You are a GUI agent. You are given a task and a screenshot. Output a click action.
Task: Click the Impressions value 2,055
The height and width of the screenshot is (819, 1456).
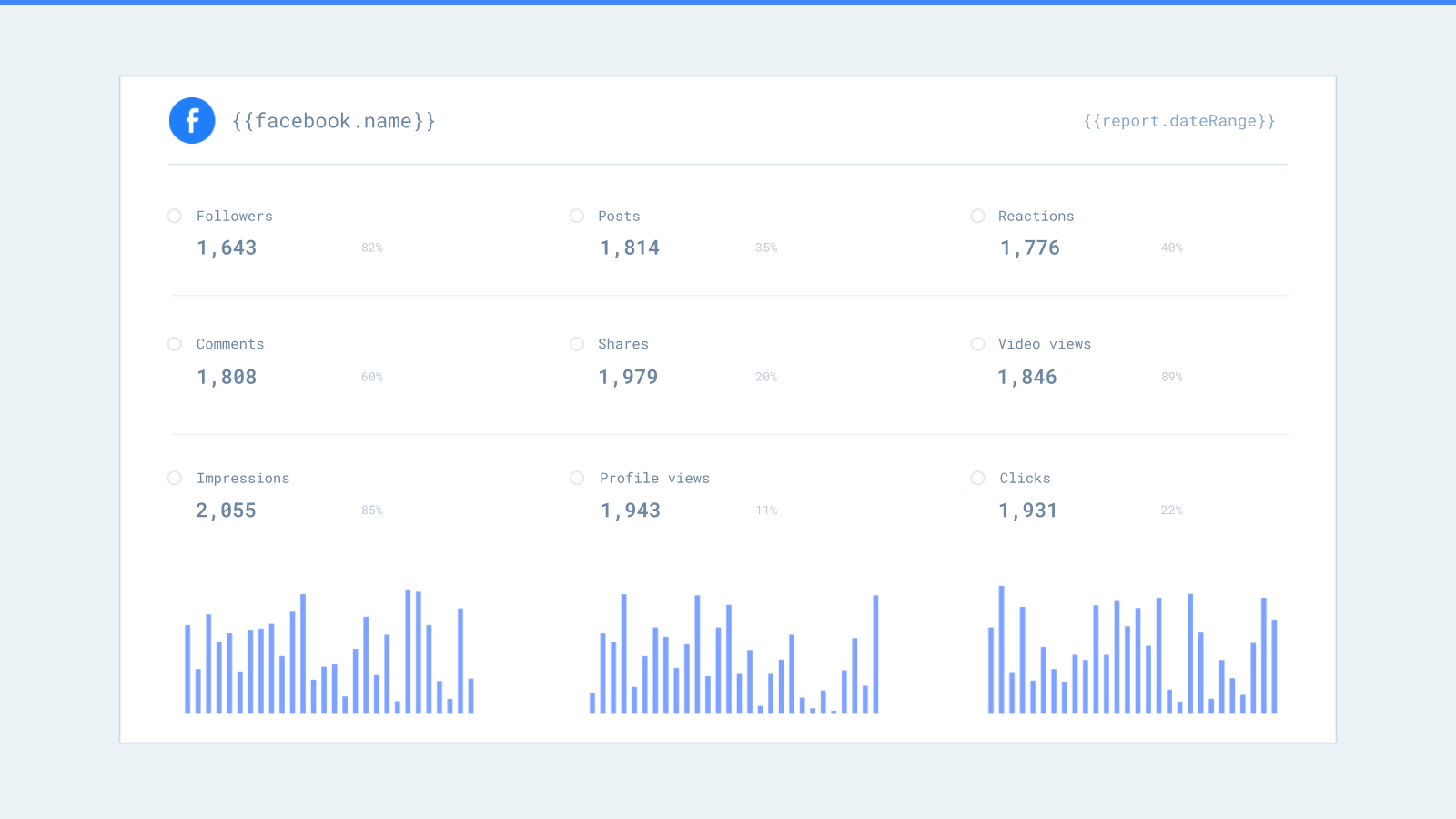226,511
